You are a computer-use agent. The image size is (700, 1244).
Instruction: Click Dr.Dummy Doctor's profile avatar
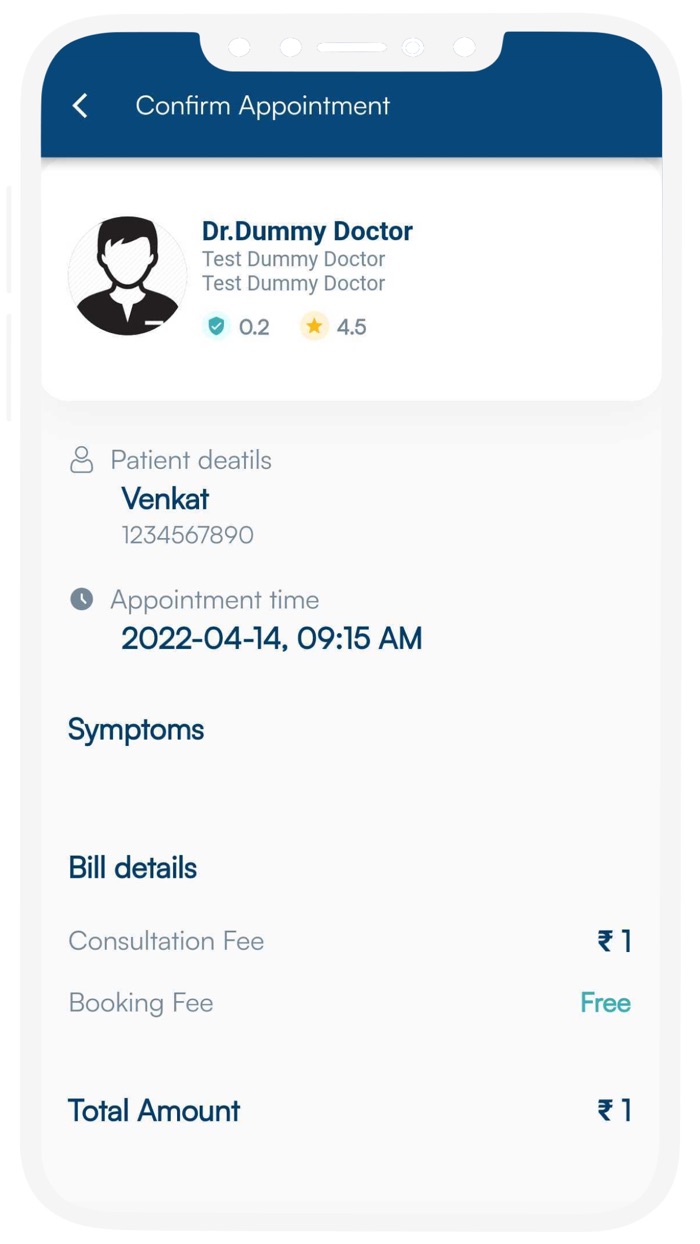pyautogui.click(x=128, y=274)
